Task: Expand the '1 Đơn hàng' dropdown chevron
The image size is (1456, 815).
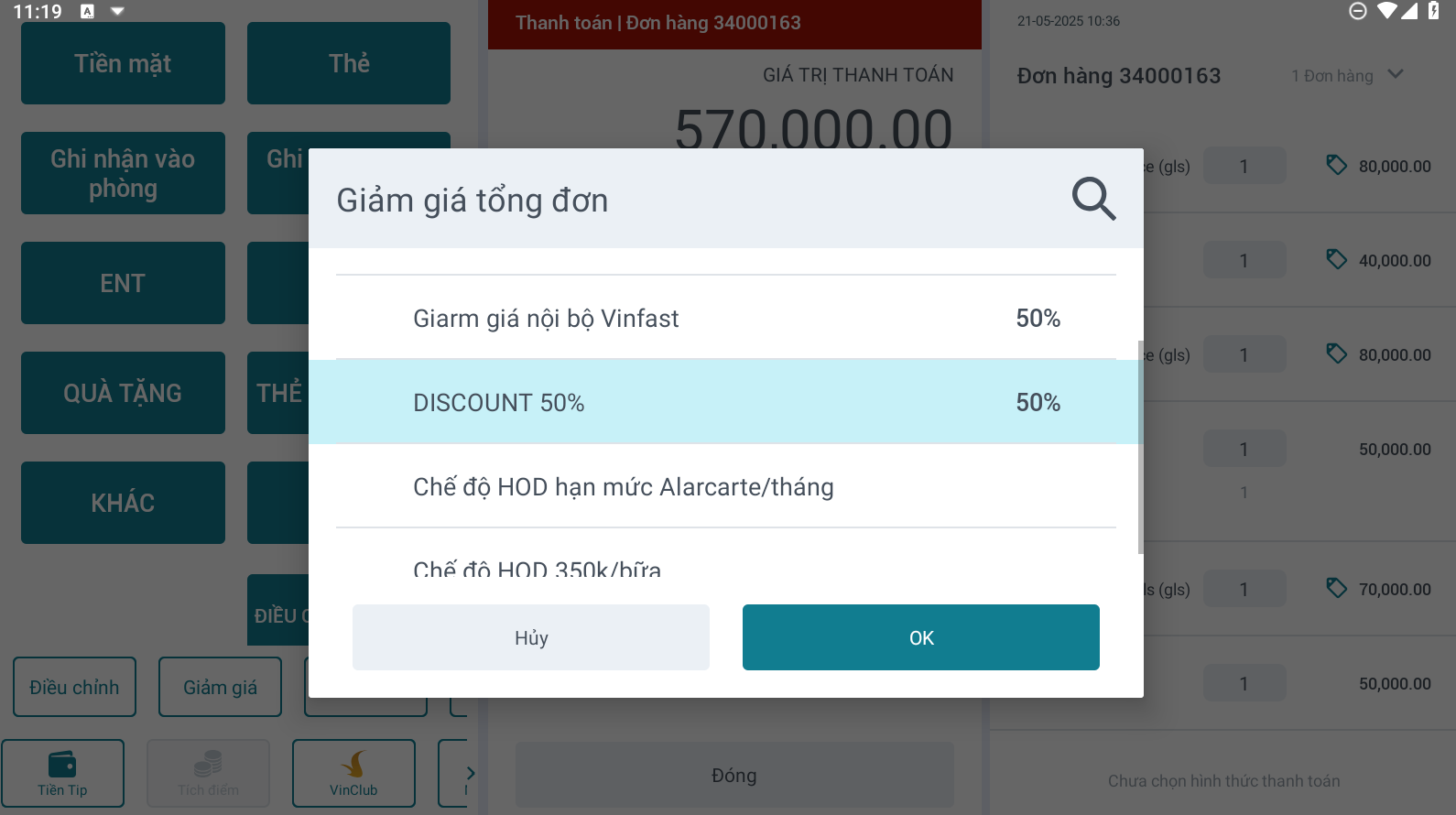Action: pos(1396,74)
